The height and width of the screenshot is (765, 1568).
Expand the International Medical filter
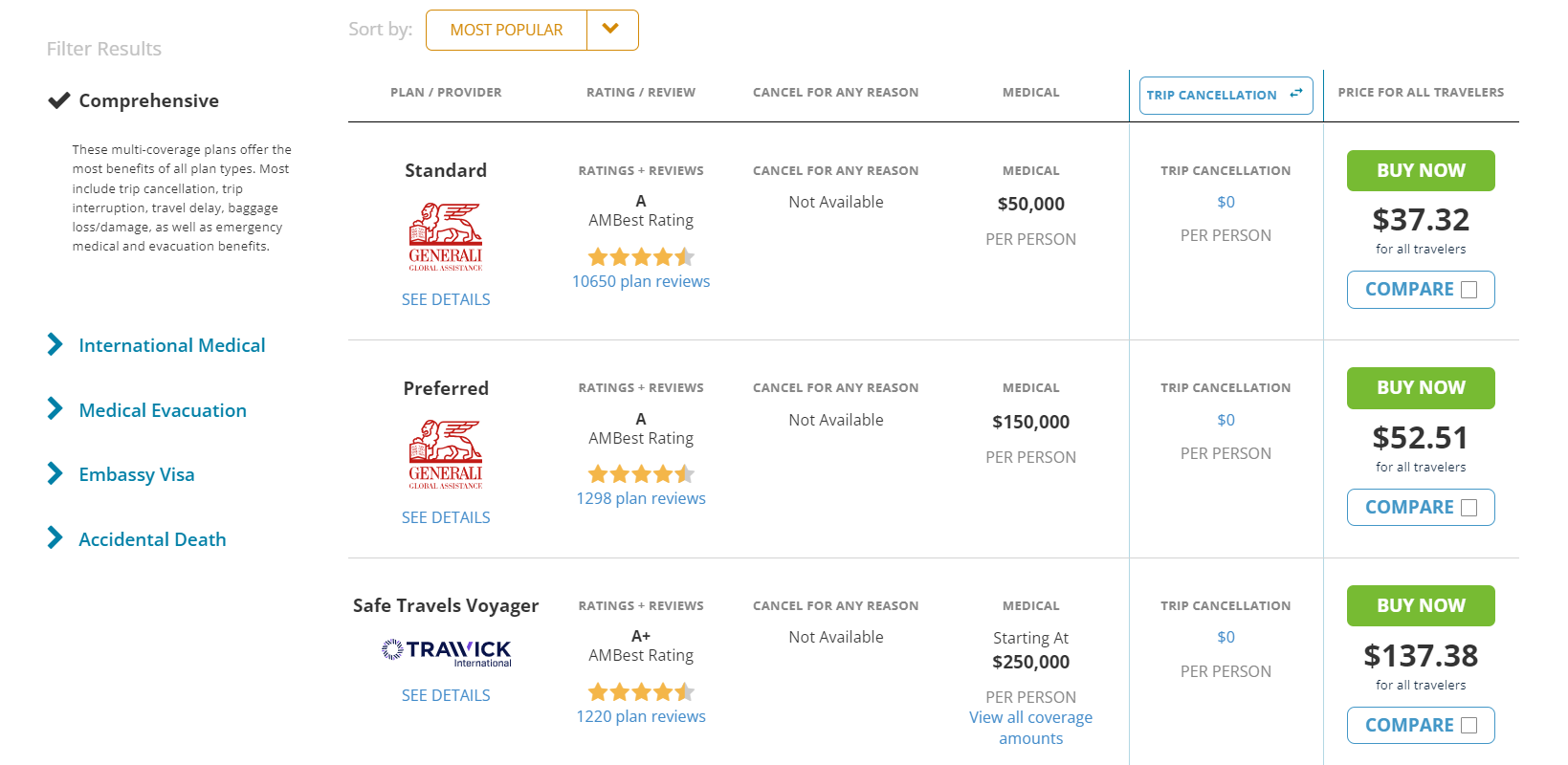click(170, 345)
